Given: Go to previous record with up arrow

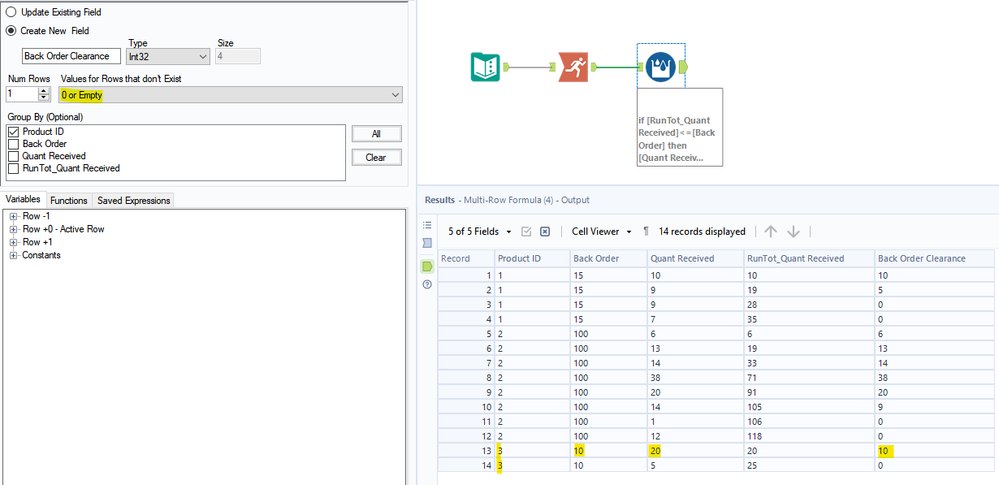Looking at the screenshot, I should coord(771,232).
